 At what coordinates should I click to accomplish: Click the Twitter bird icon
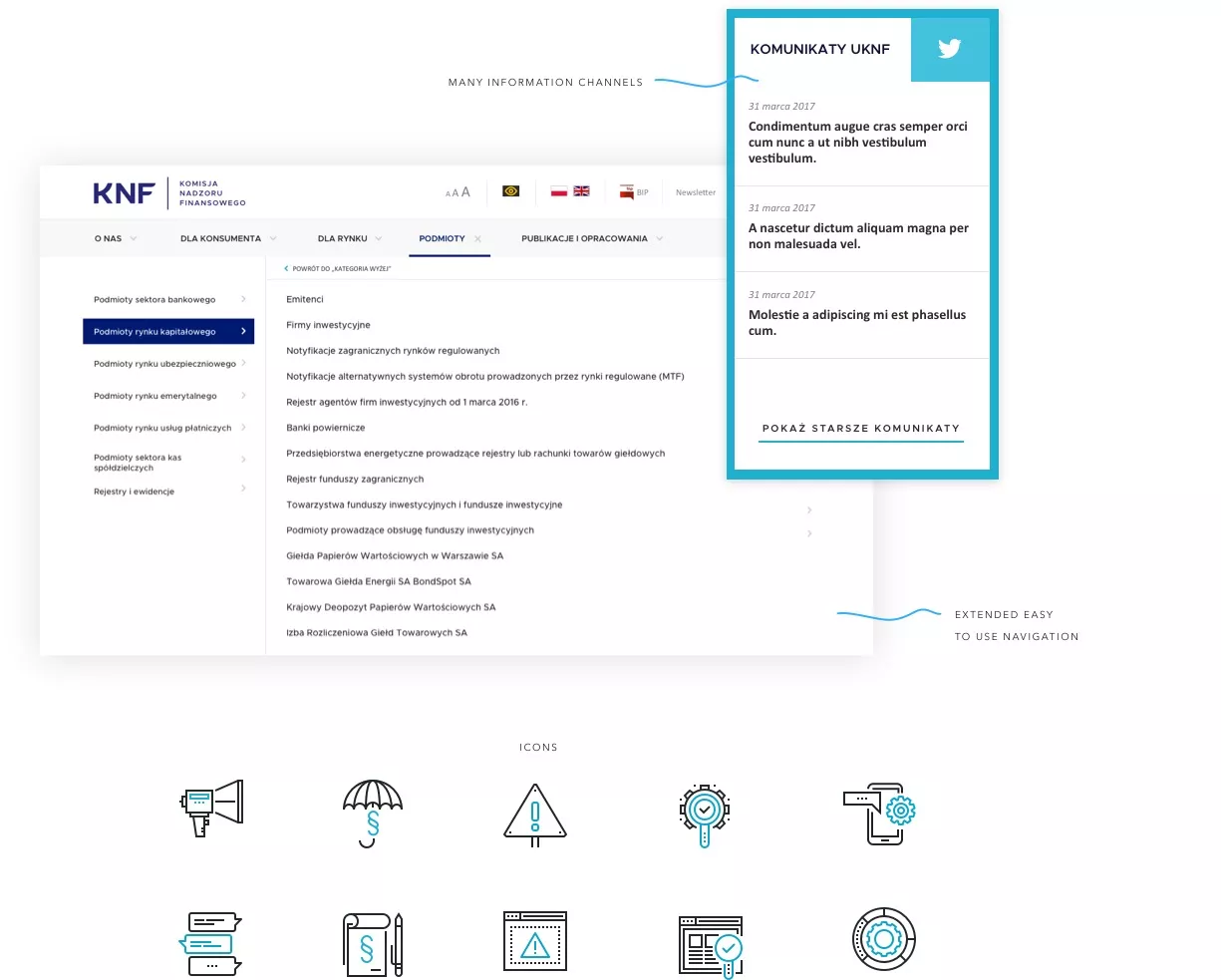click(949, 49)
